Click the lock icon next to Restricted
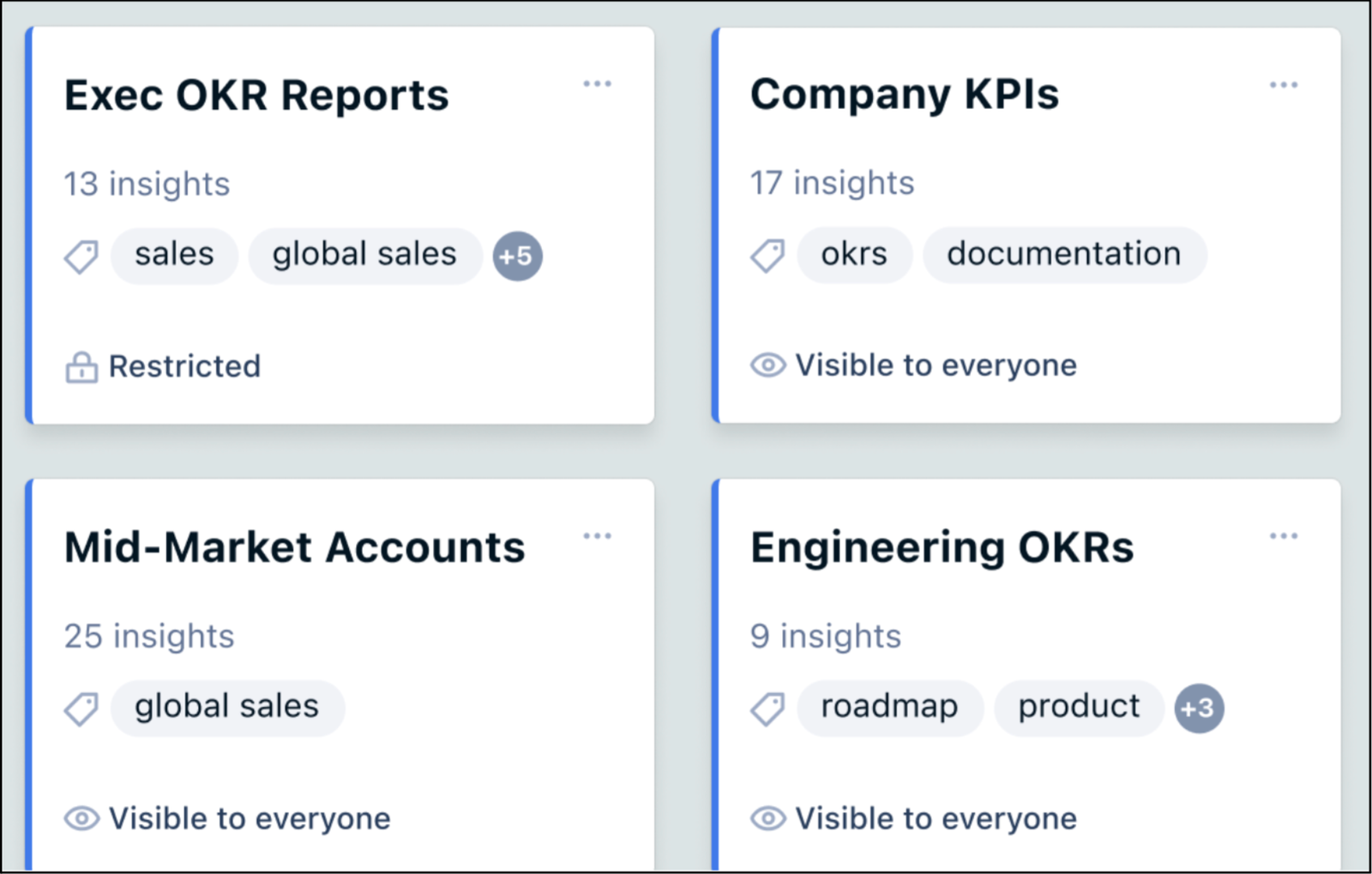Screen dimensions: 1372x874 pos(81,366)
